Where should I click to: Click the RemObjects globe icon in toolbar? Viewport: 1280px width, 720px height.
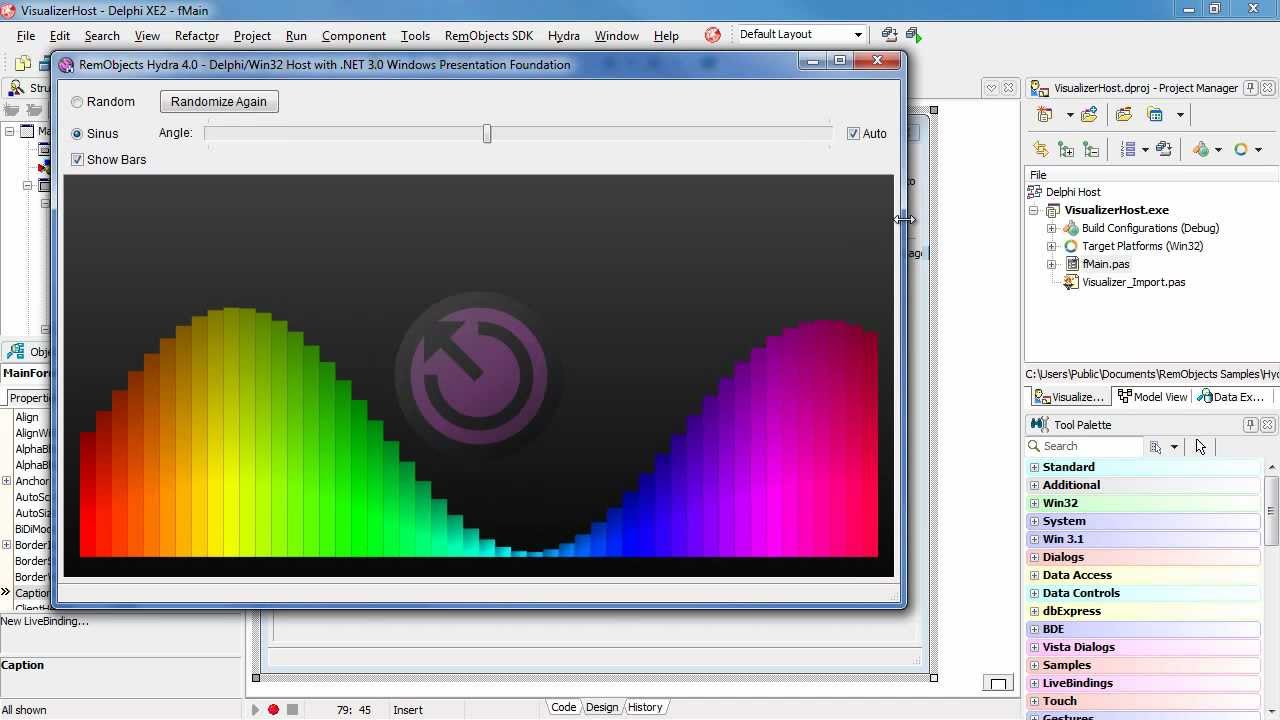click(x=712, y=35)
